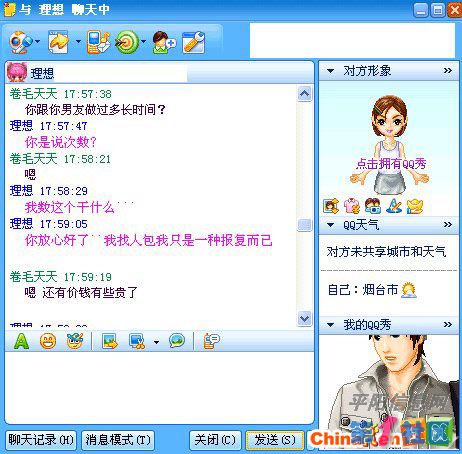Click the QQ show blue figure icon
The width and height of the screenshot is (462, 454).
coord(394,206)
